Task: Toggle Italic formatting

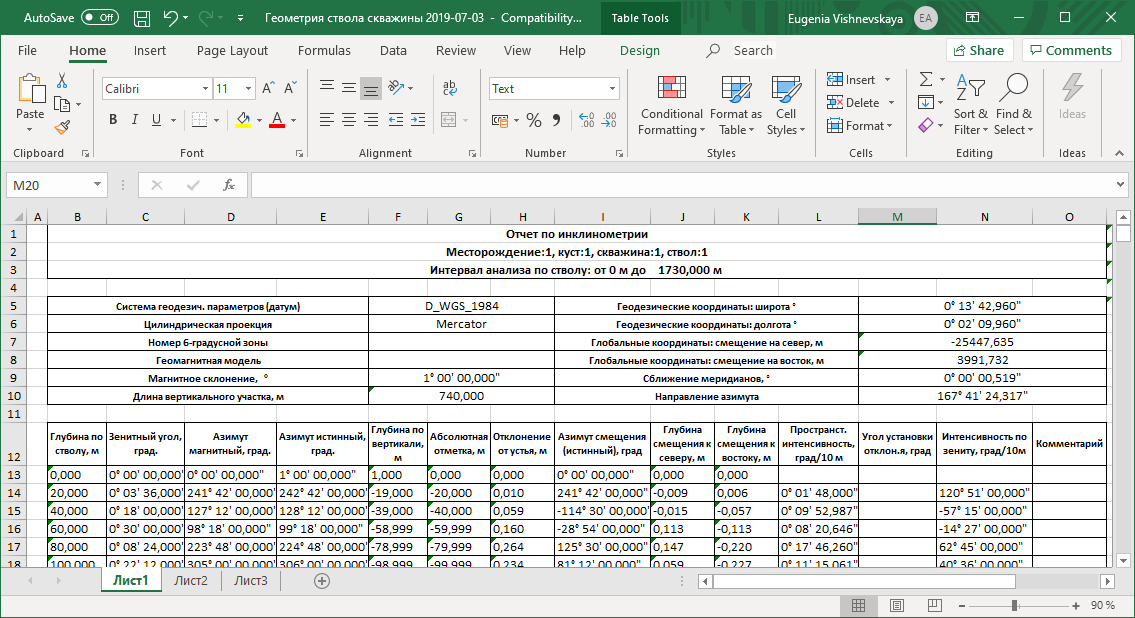Action: 135,120
